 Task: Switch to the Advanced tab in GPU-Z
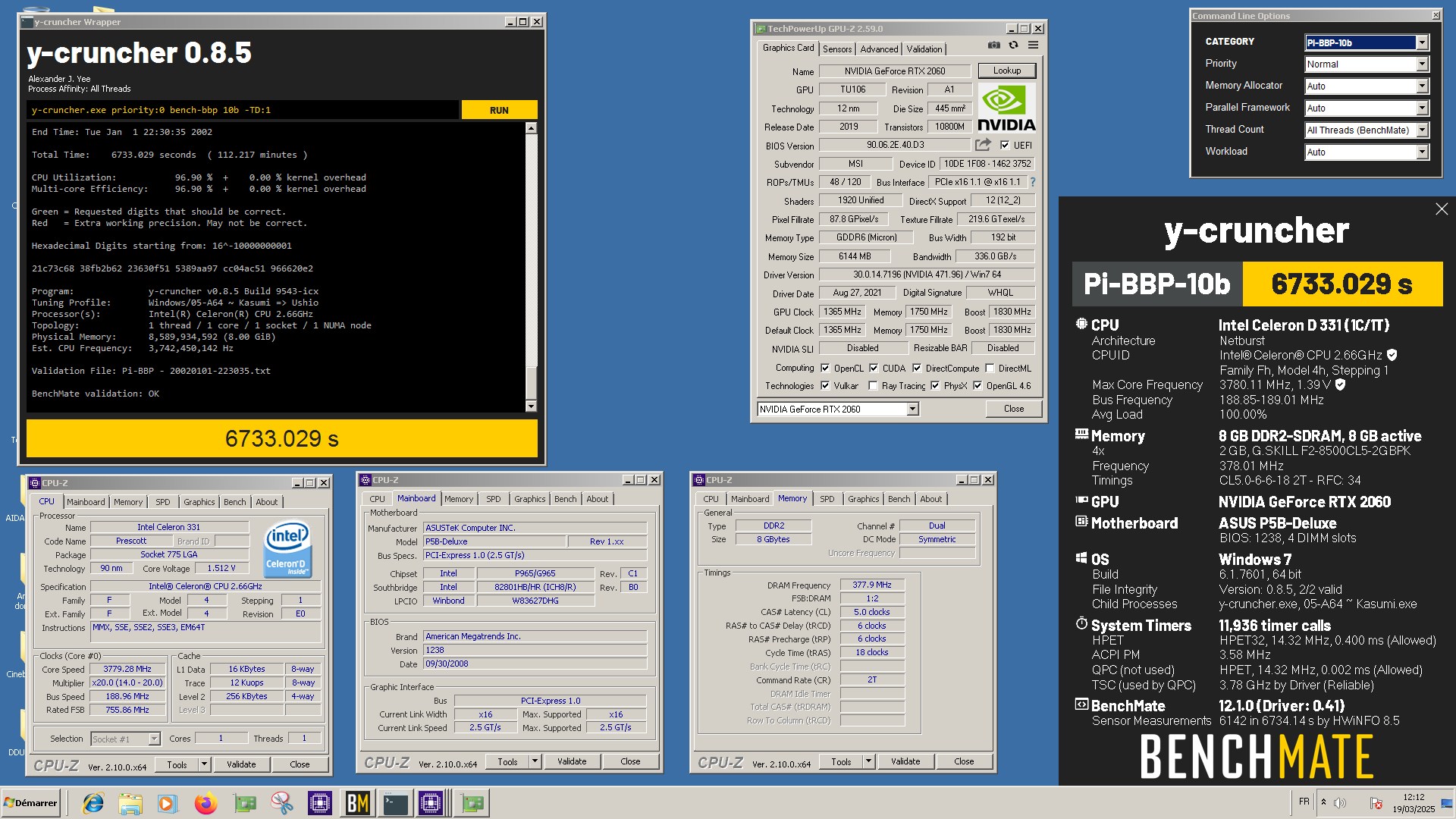pyautogui.click(x=879, y=49)
